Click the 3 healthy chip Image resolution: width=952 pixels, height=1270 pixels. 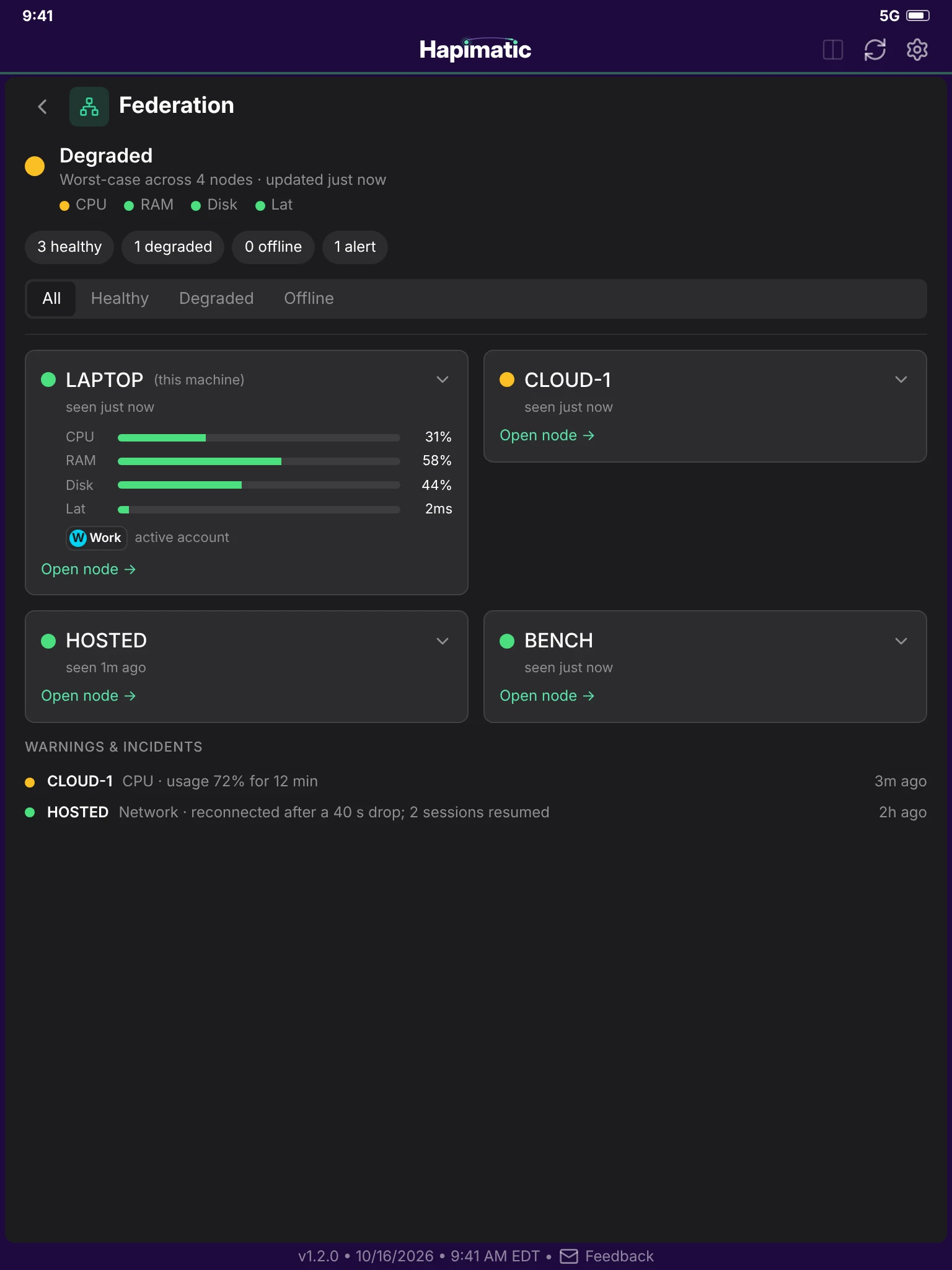click(69, 247)
